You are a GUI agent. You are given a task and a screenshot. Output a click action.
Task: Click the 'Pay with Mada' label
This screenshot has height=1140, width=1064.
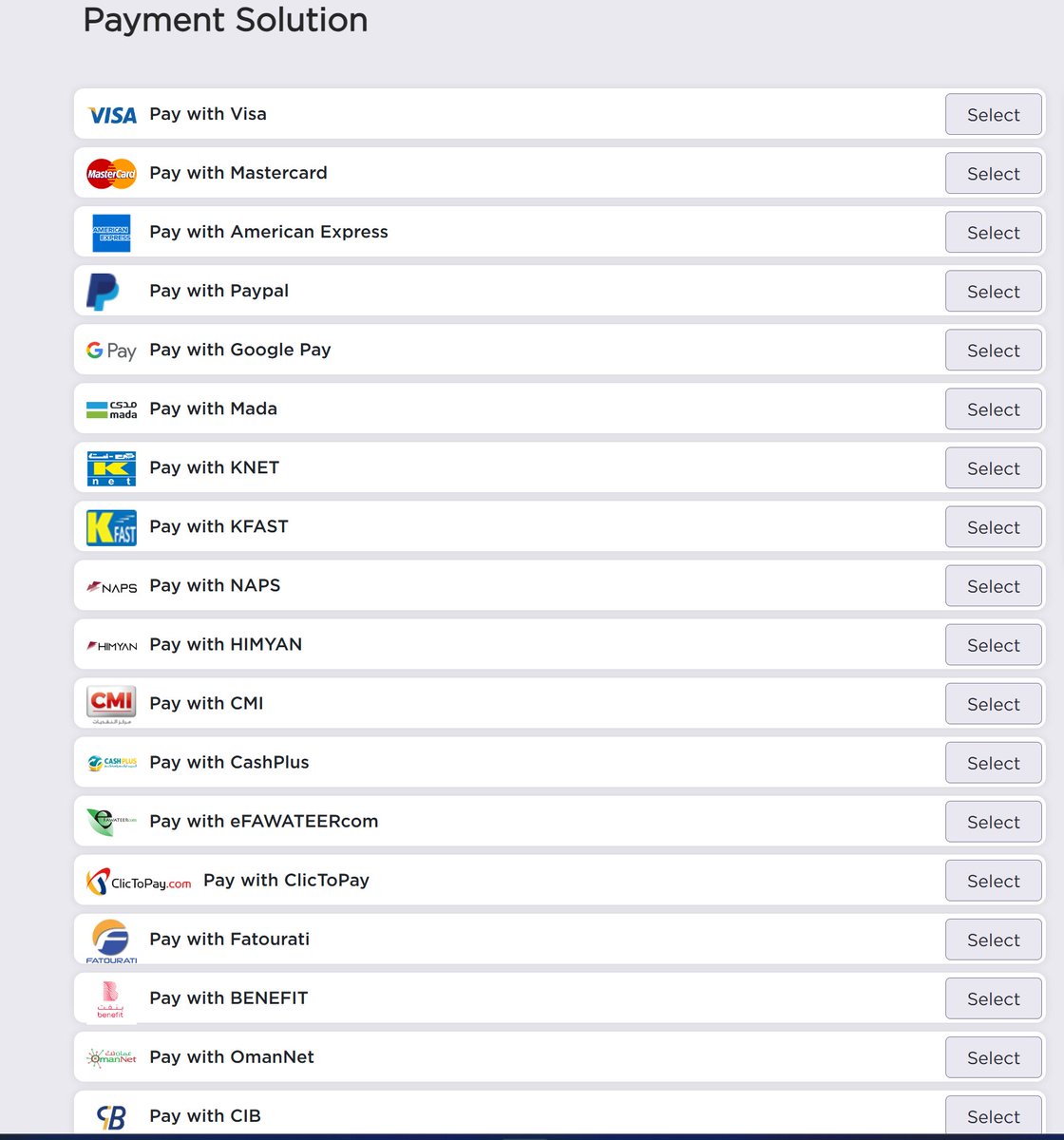pyautogui.click(x=214, y=408)
